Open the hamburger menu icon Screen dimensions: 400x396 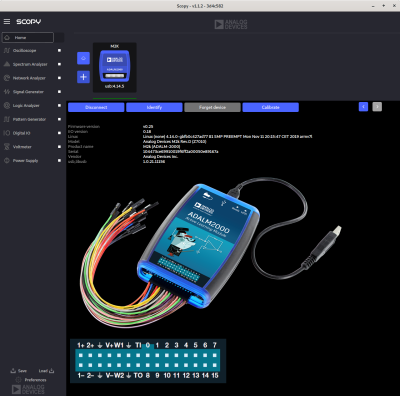point(7,21)
